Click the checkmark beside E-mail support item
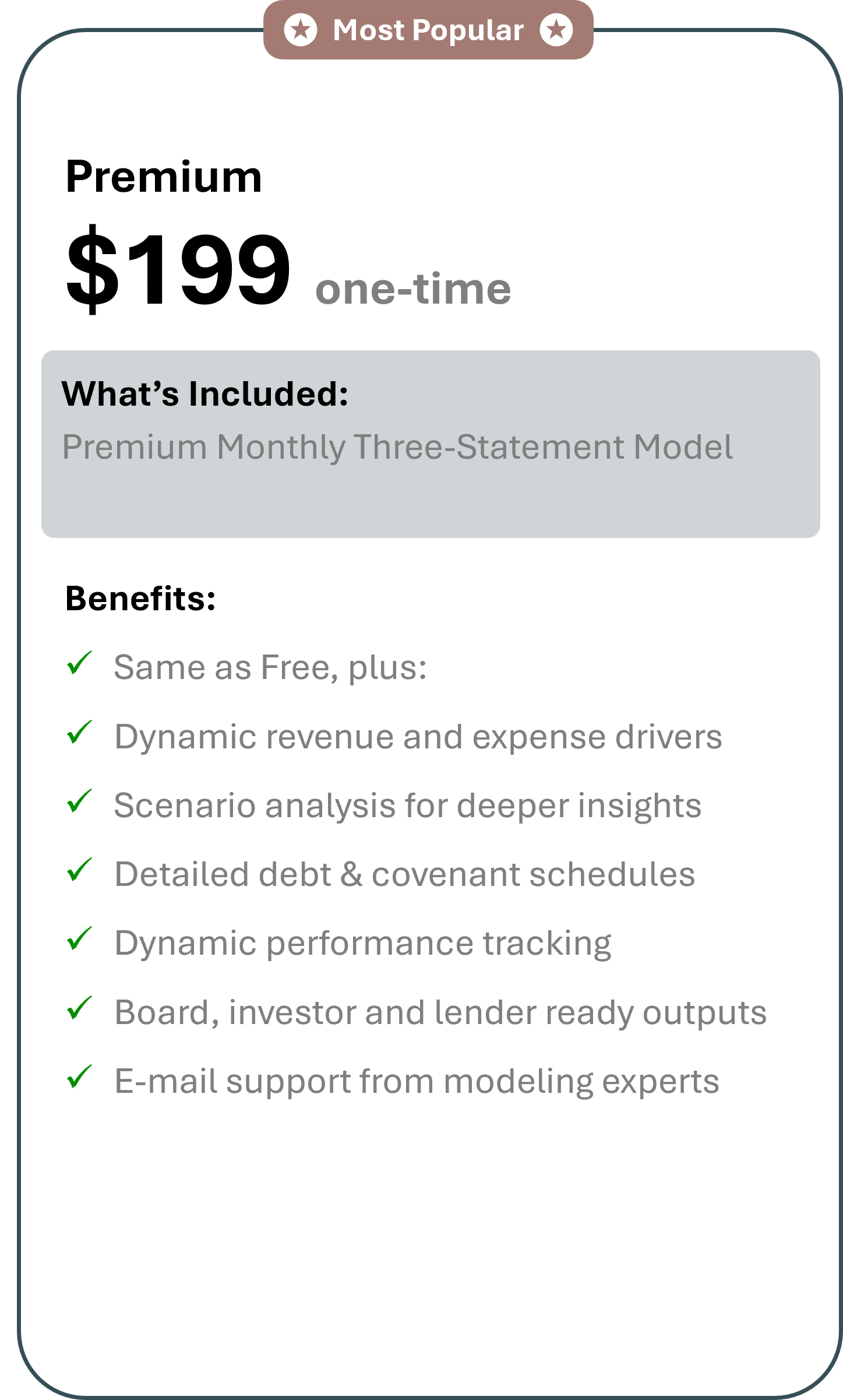This screenshot has width=843, height=1400. pyautogui.click(x=80, y=1077)
